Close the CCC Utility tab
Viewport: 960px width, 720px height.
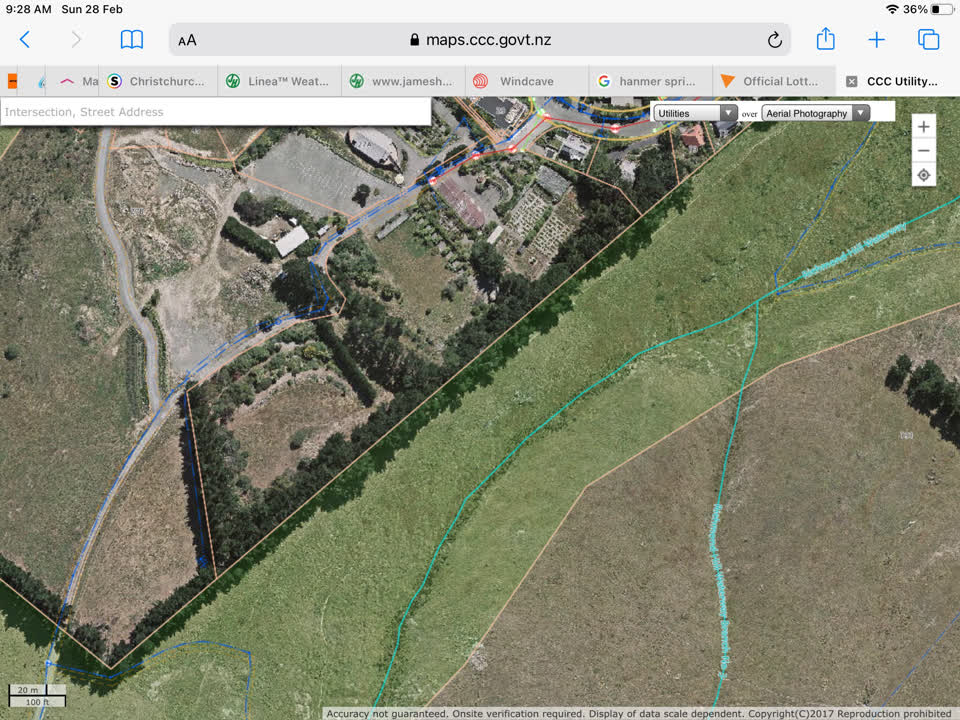pyautogui.click(x=852, y=81)
